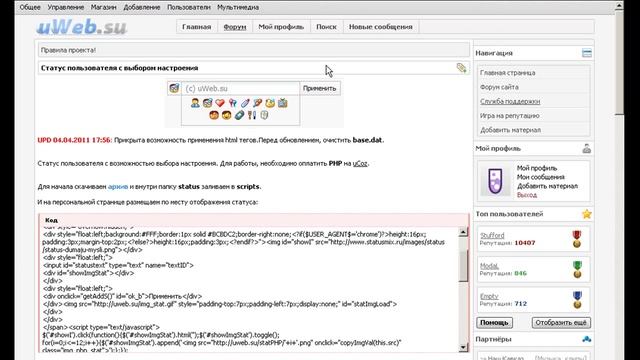The width and height of the screenshot is (640, 360).
Task: Click the green medal next to Modal
Action: [577, 269]
